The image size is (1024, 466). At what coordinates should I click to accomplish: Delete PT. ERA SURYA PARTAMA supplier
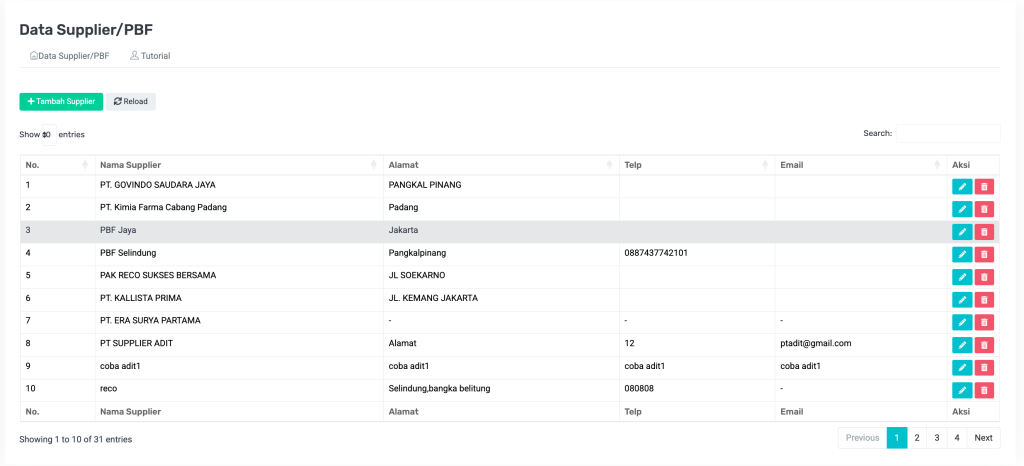[x=984, y=322]
